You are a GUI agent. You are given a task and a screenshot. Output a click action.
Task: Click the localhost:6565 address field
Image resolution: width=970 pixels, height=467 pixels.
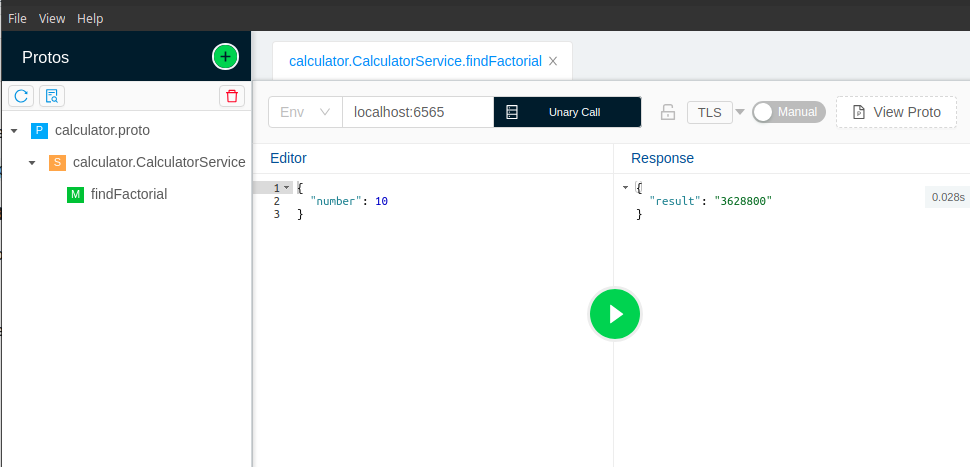pos(417,112)
